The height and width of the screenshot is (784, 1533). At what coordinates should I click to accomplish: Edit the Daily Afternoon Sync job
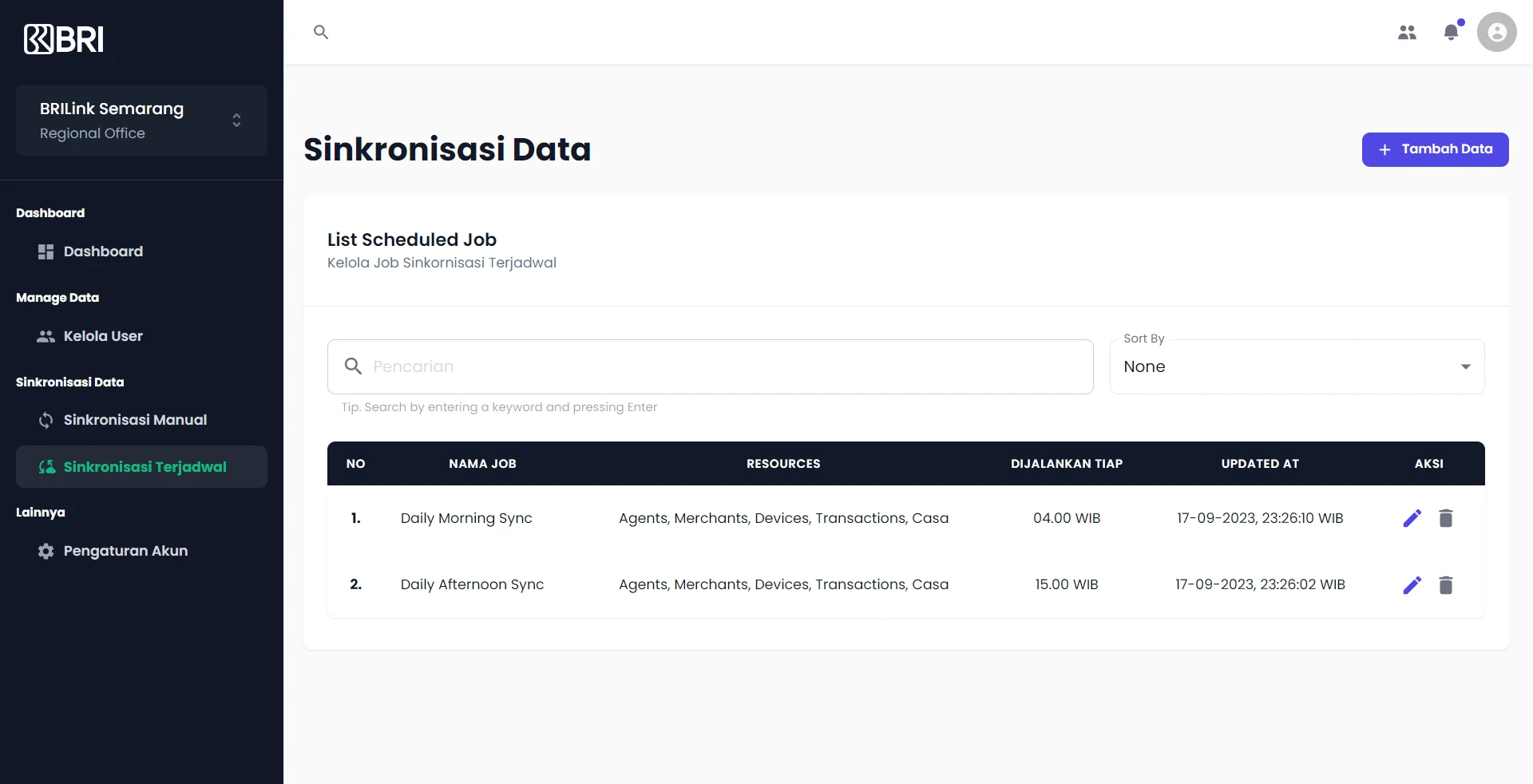click(x=1412, y=585)
